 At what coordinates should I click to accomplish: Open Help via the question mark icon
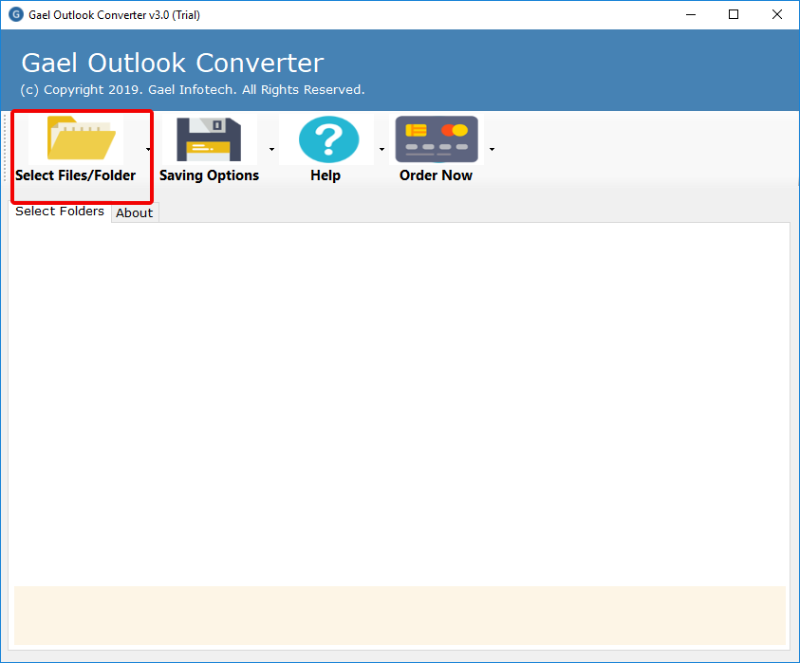(329, 139)
